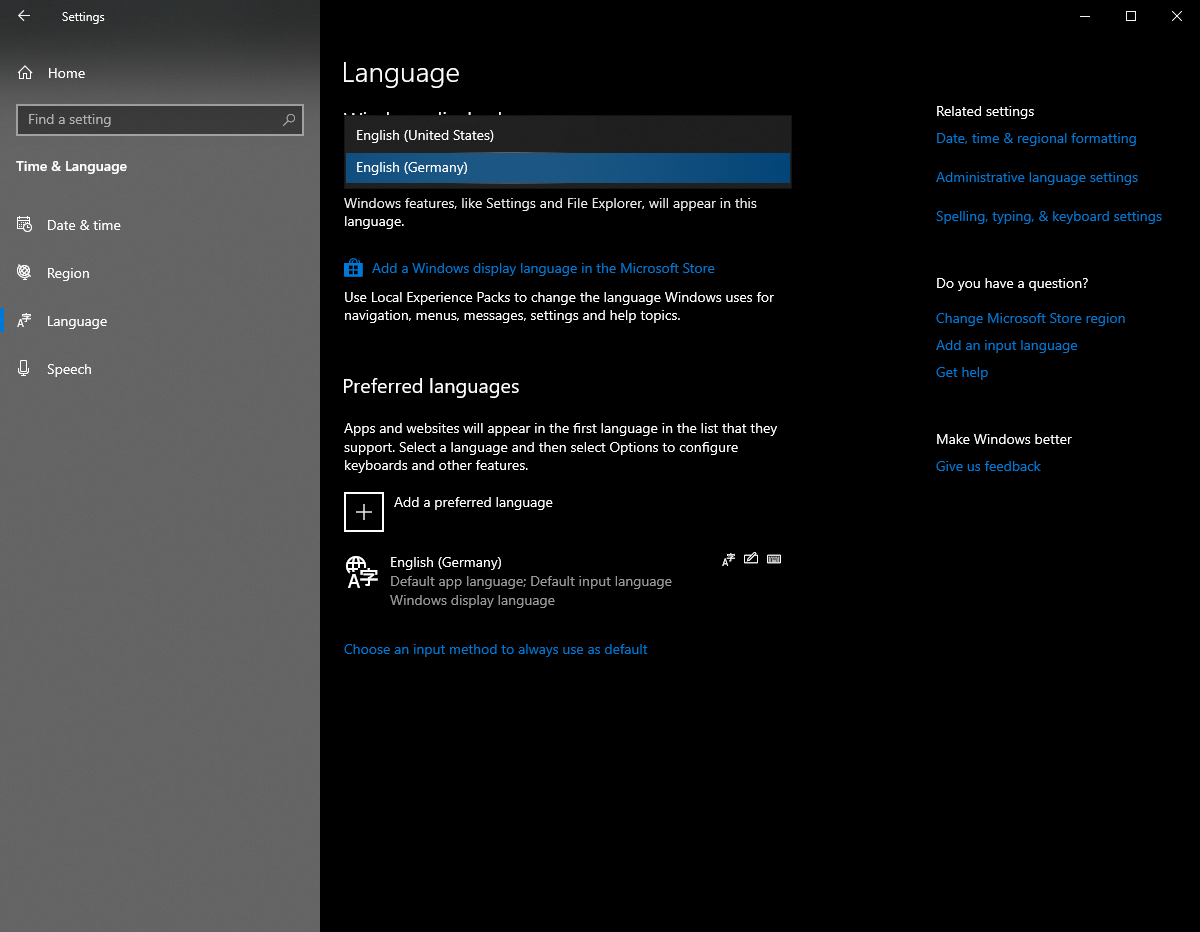Click the display language feature icon for English (Germany)
Image resolution: width=1200 pixels, height=932 pixels.
(x=728, y=559)
